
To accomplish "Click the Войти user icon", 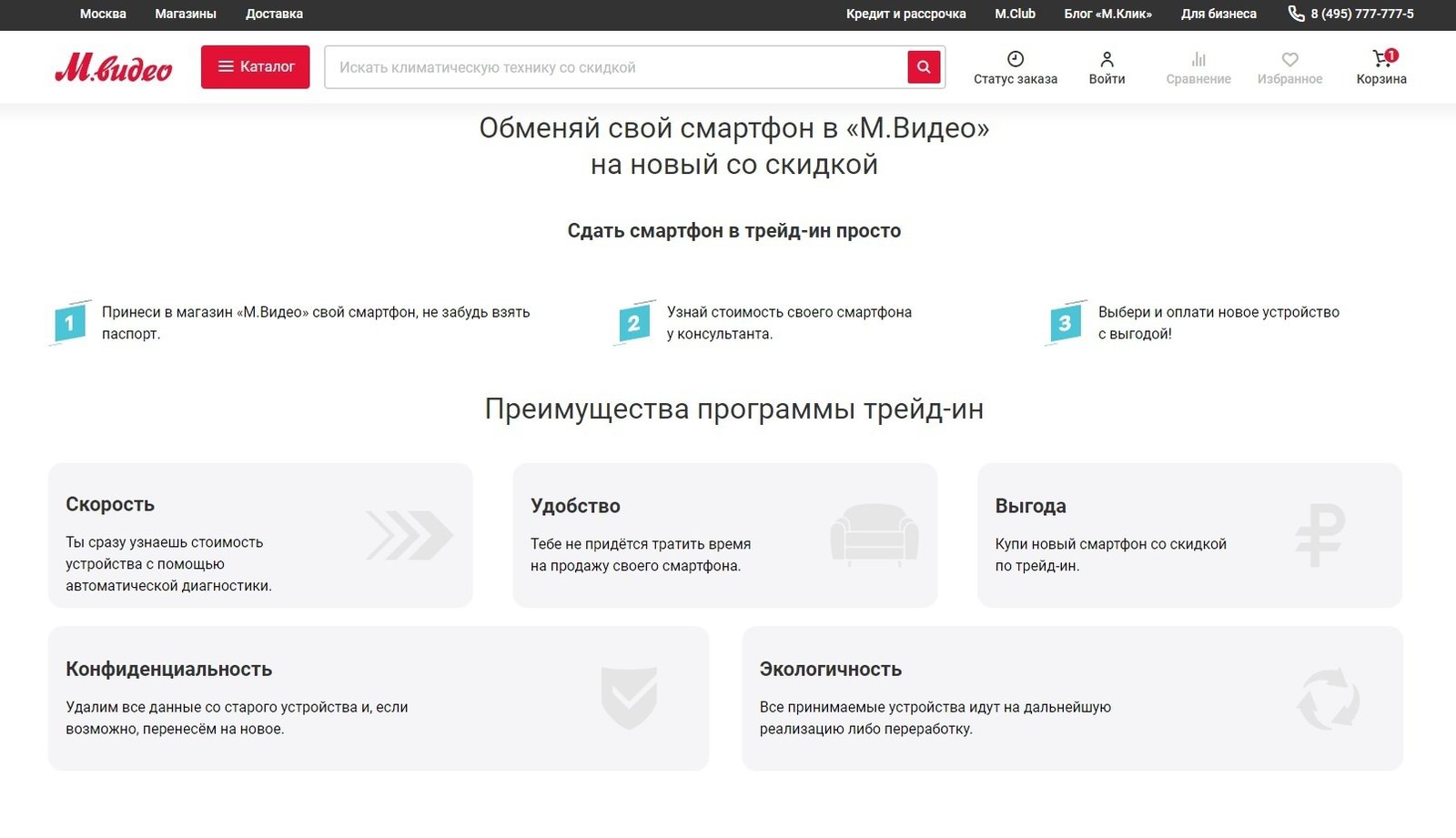I will 1107,59.
